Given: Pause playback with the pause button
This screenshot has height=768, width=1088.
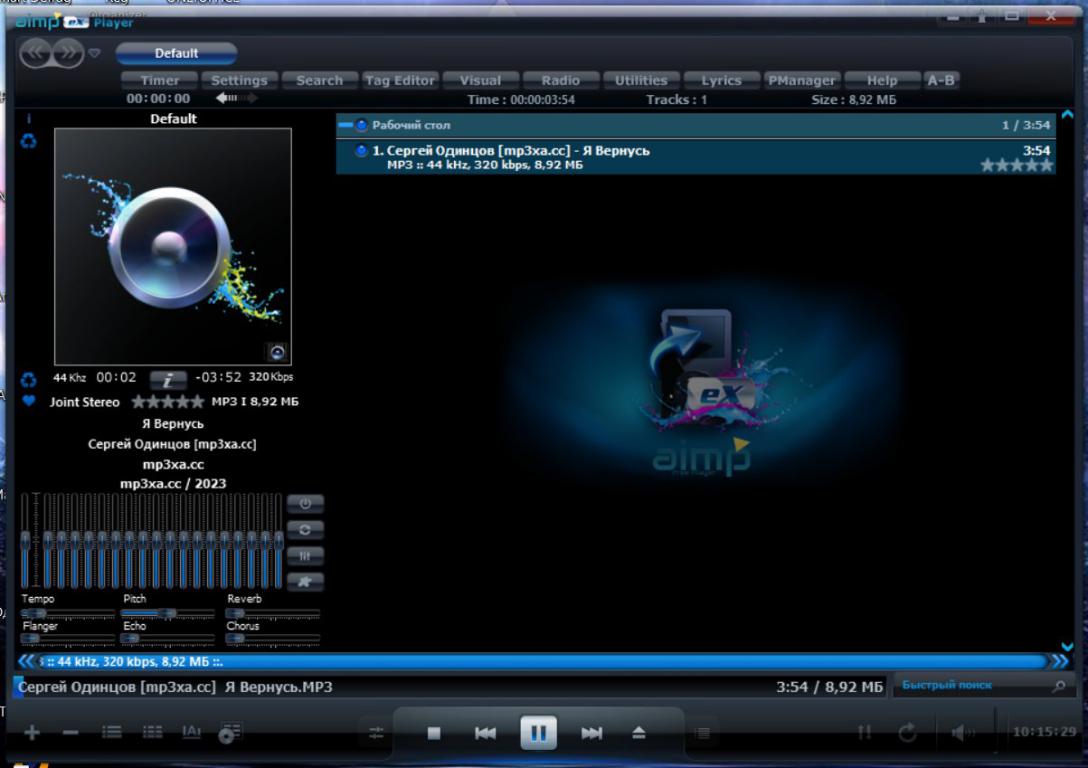Looking at the screenshot, I should [538, 734].
